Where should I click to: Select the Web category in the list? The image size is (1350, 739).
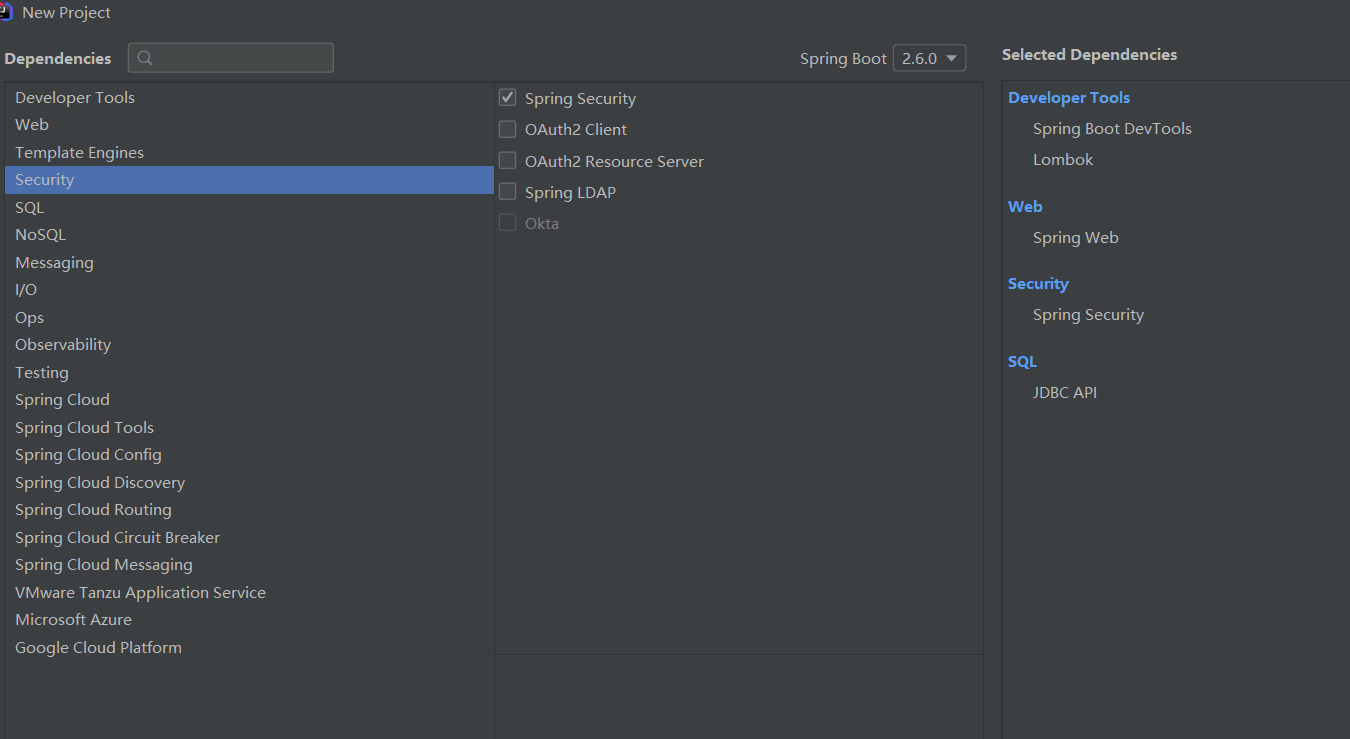point(249,125)
